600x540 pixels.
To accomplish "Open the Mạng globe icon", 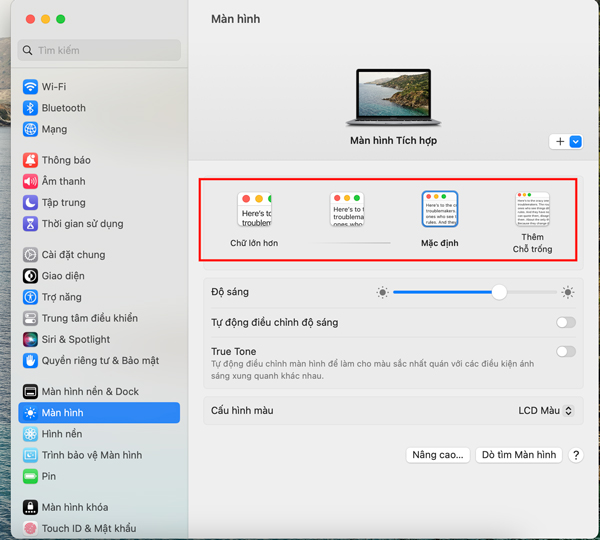I will click(x=30, y=129).
